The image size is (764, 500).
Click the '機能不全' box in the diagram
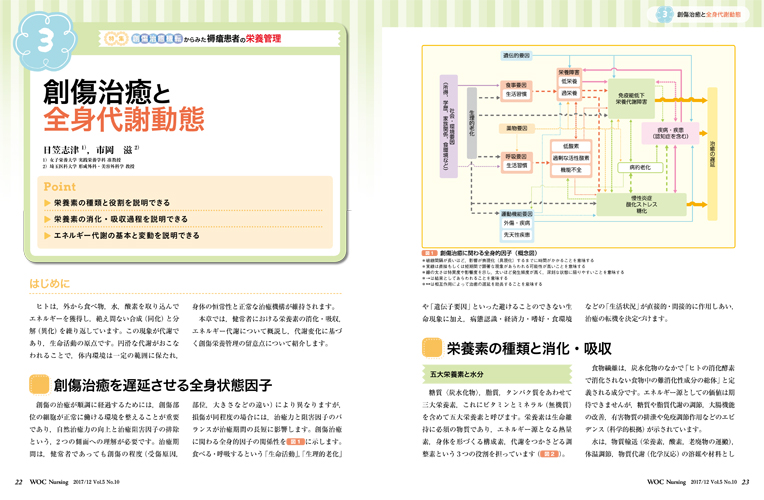(571, 170)
